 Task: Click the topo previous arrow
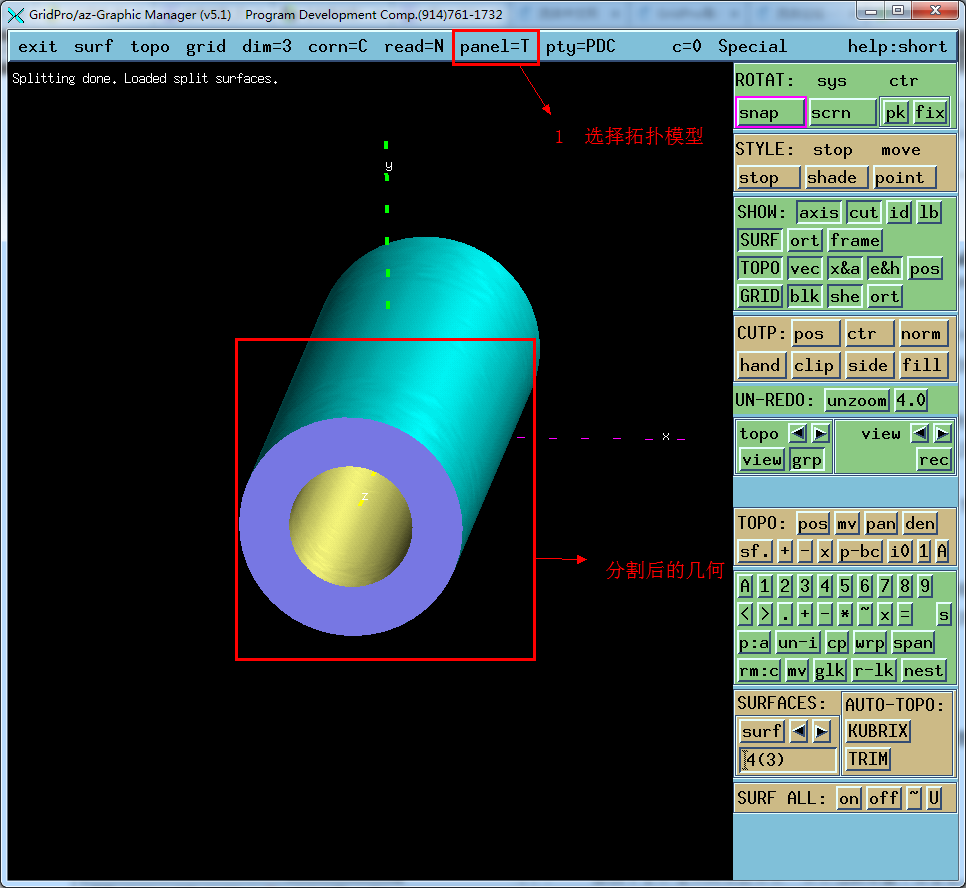coord(798,433)
